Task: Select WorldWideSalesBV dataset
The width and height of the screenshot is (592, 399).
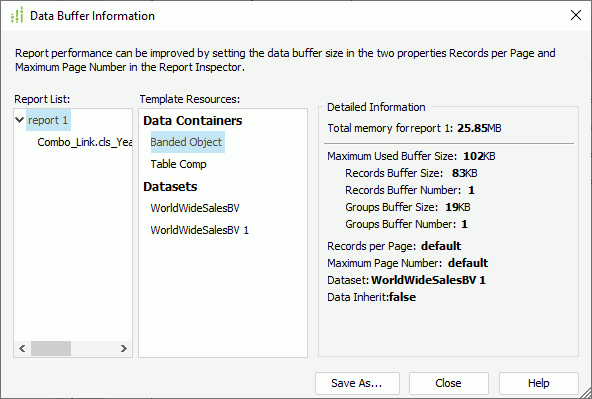Action: click(x=195, y=208)
